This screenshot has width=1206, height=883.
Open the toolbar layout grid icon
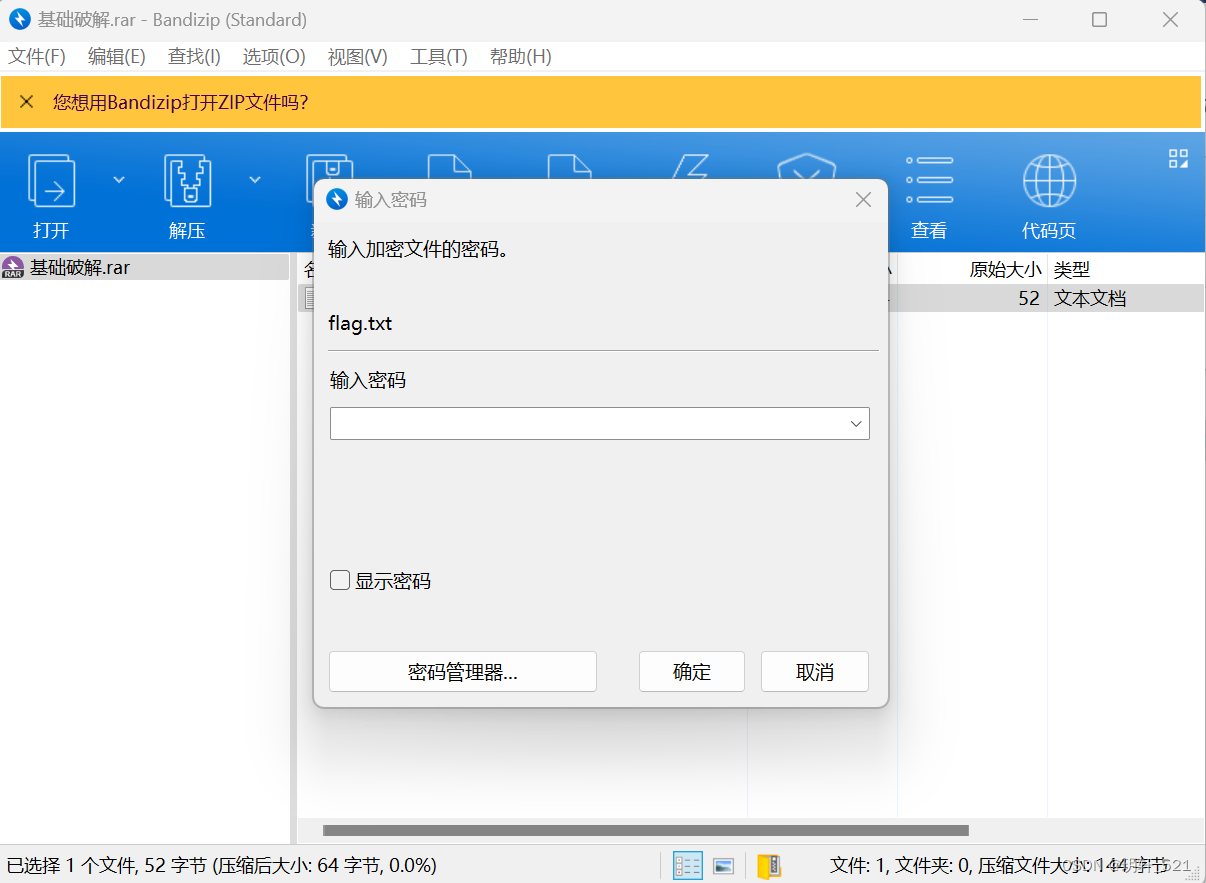coord(1178,158)
